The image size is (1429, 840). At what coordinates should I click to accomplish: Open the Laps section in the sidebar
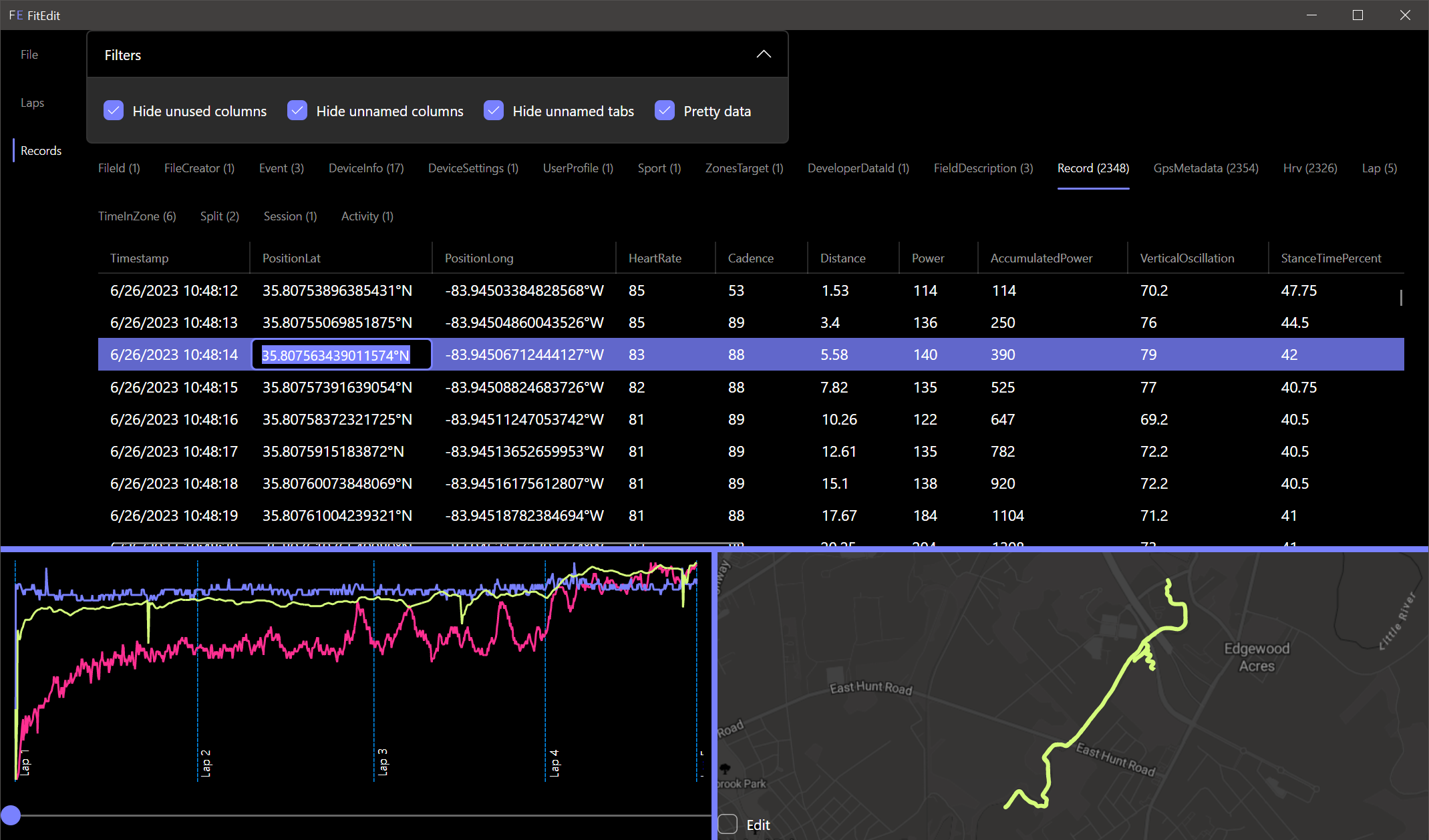pos(32,102)
